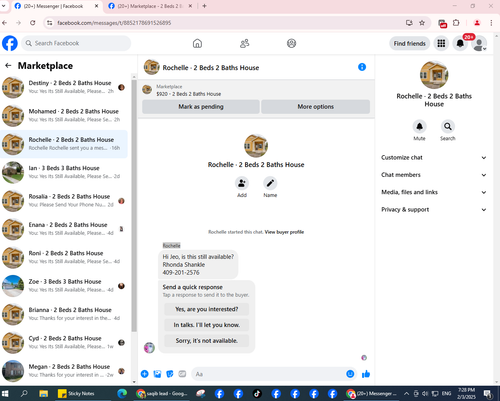The height and width of the screenshot is (401, 500).
Task: Mute the Rochelle conversation
Action: coord(419,126)
